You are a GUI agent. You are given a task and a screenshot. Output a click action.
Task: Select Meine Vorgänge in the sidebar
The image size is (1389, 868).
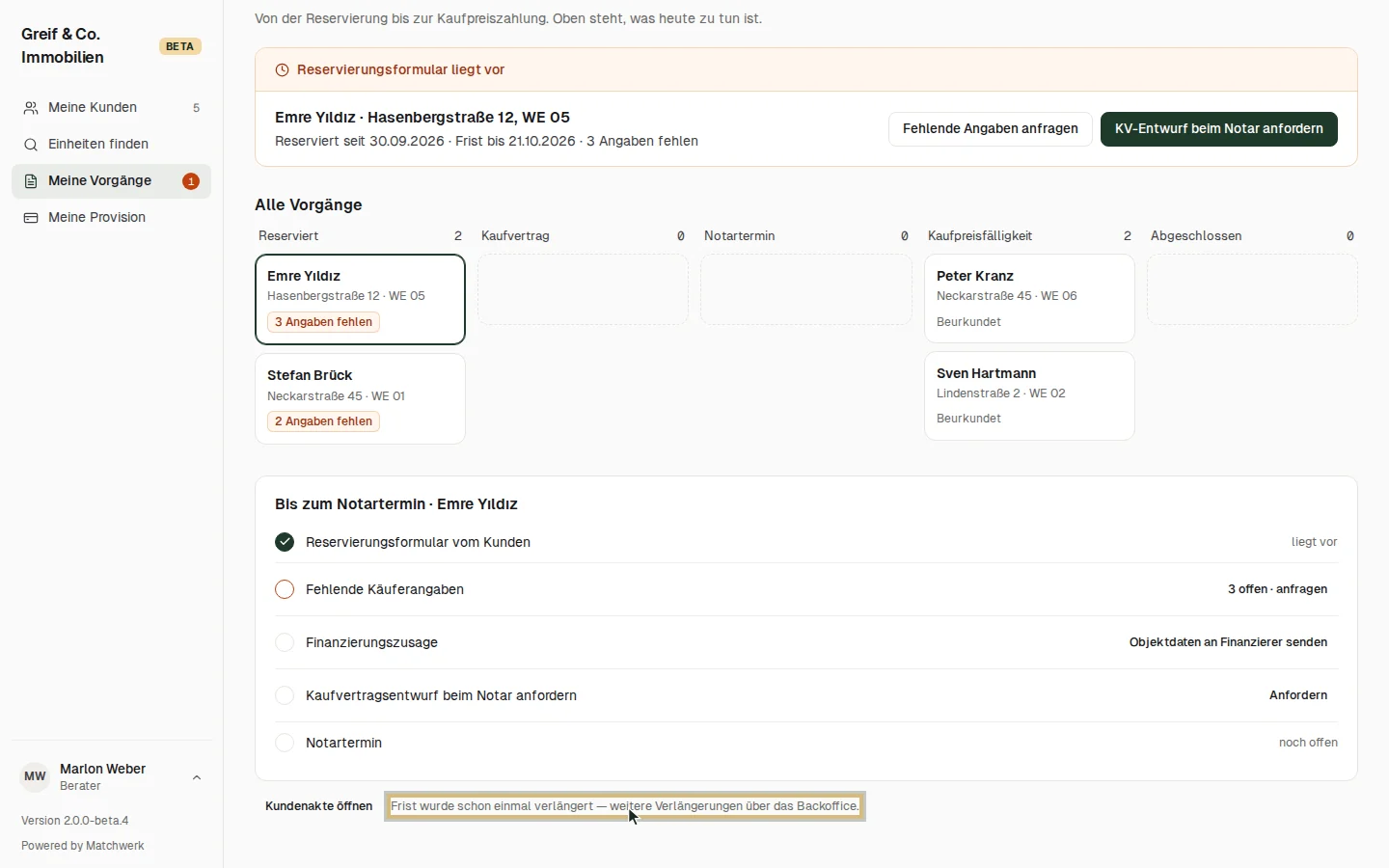[x=111, y=181]
